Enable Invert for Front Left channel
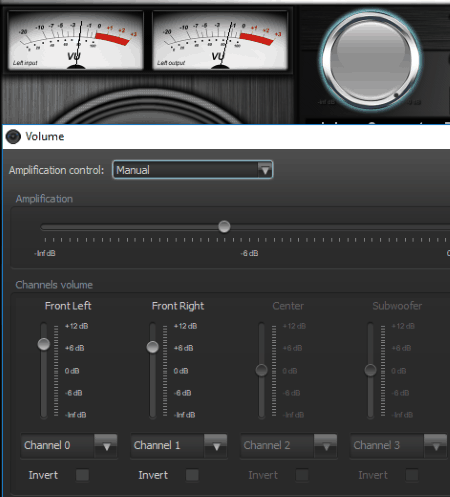450x497 pixels. coord(82,475)
